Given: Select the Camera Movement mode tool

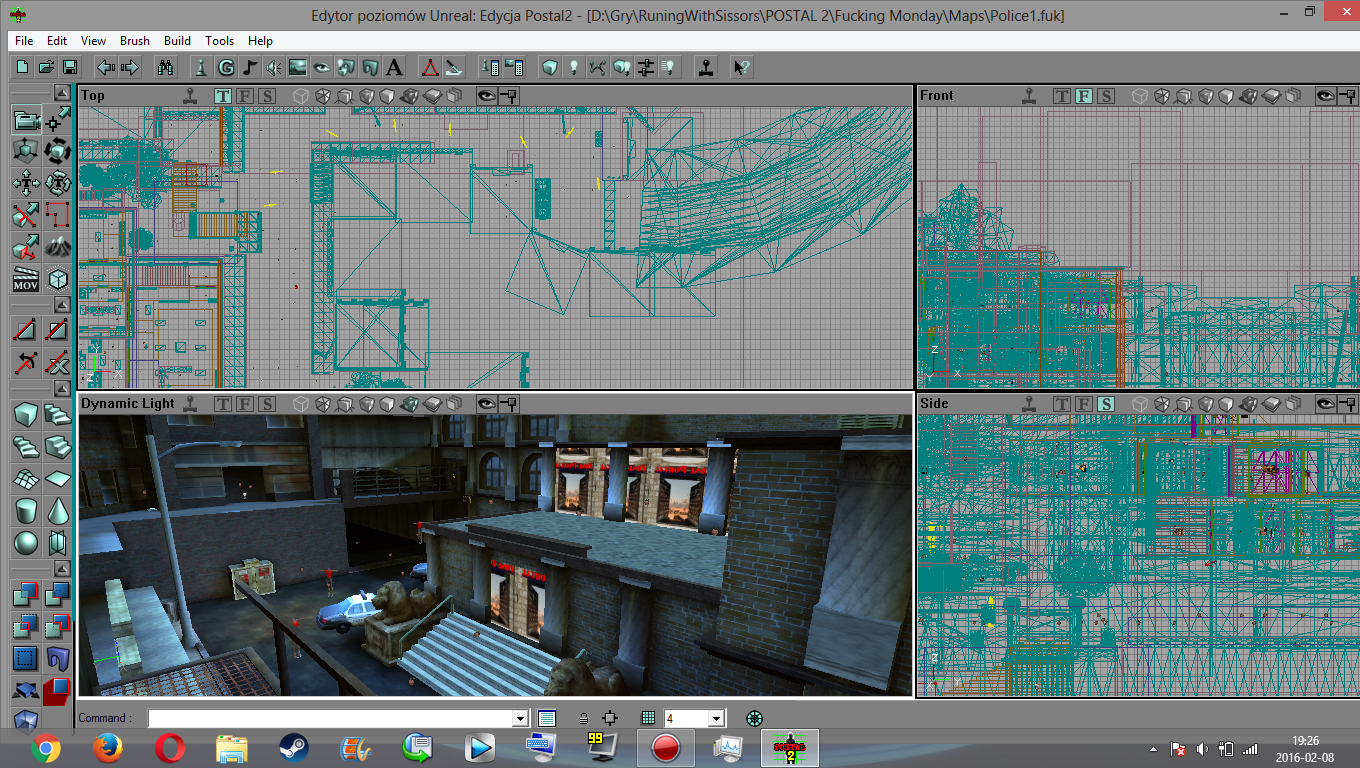Looking at the screenshot, I should [26, 120].
